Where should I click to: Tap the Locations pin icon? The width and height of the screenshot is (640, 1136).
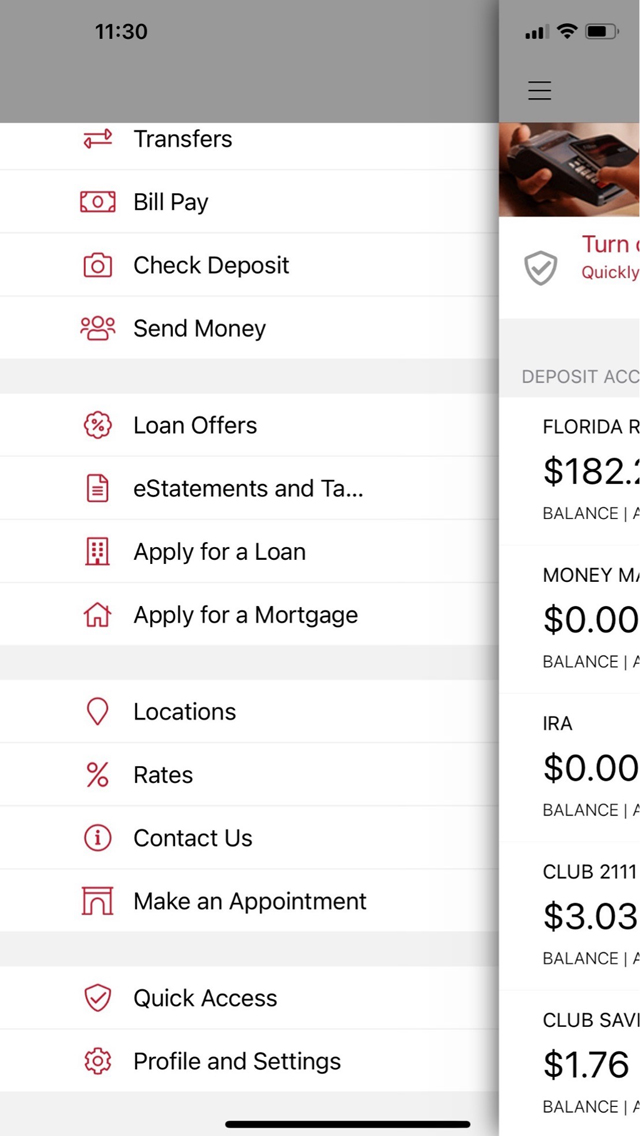pyautogui.click(x=98, y=712)
